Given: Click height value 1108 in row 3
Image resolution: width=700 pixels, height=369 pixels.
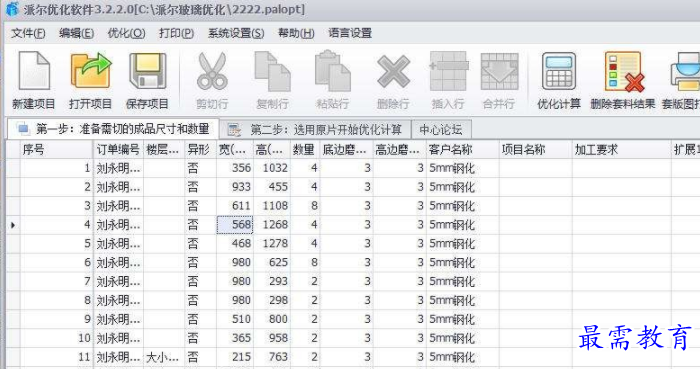Looking at the screenshot, I should [275, 206].
